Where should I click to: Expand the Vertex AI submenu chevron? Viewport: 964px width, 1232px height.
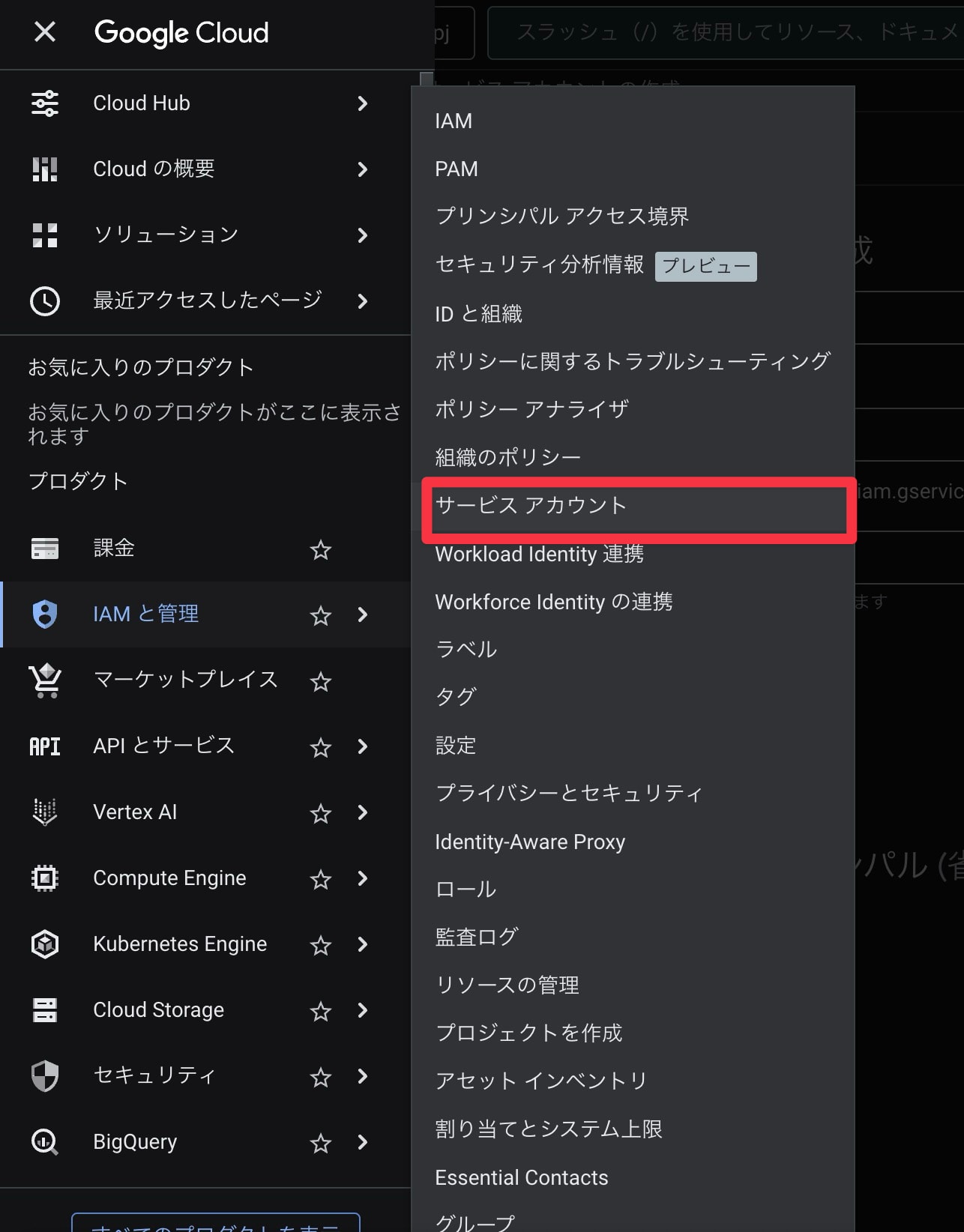pyautogui.click(x=363, y=812)
